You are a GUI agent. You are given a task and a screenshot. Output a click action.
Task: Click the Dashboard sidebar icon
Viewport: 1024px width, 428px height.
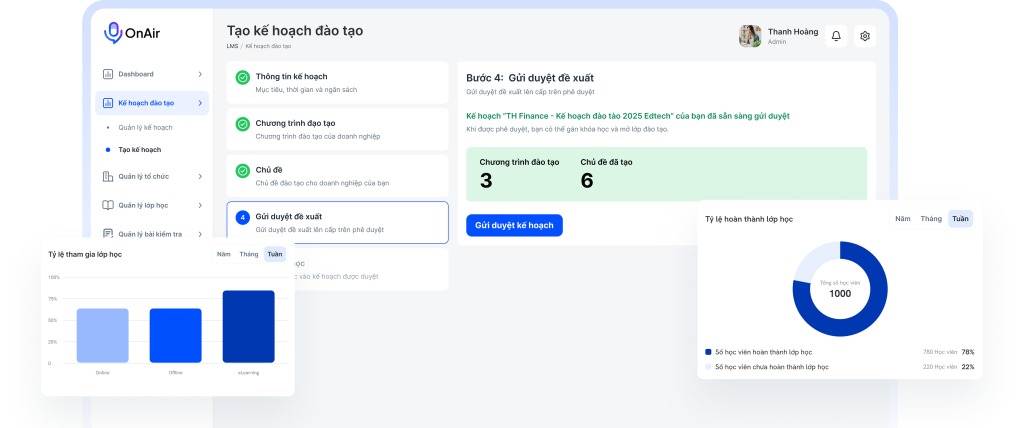(x=108, y=74)
